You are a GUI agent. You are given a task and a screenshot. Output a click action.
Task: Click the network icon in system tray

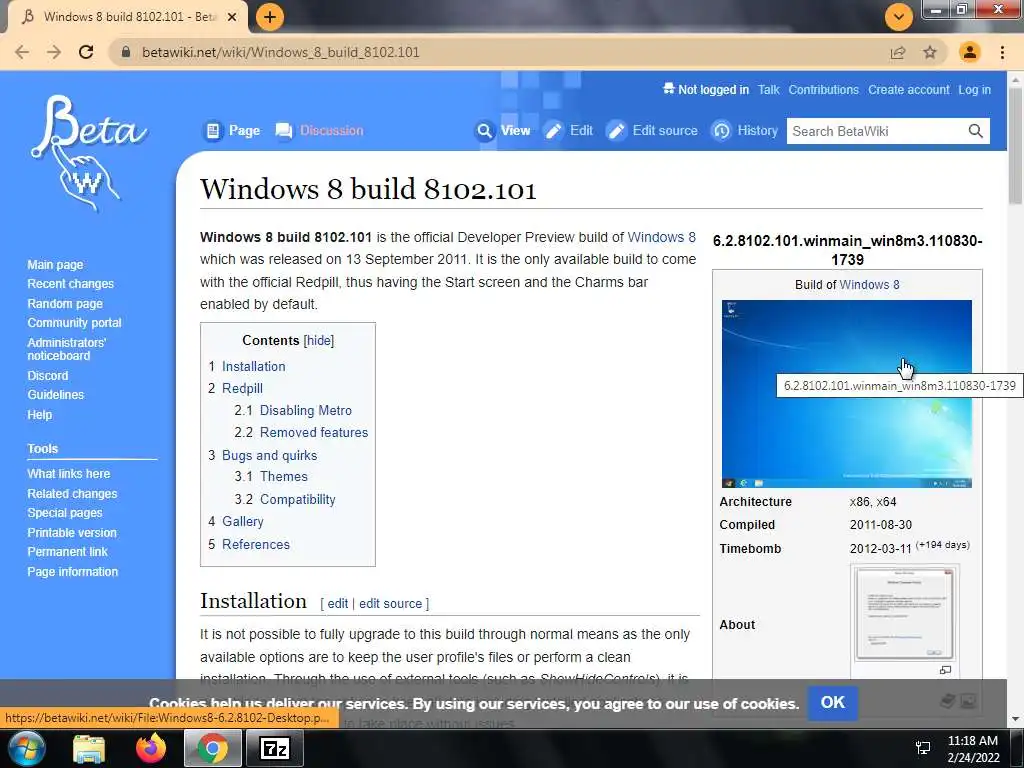(923, 748)
